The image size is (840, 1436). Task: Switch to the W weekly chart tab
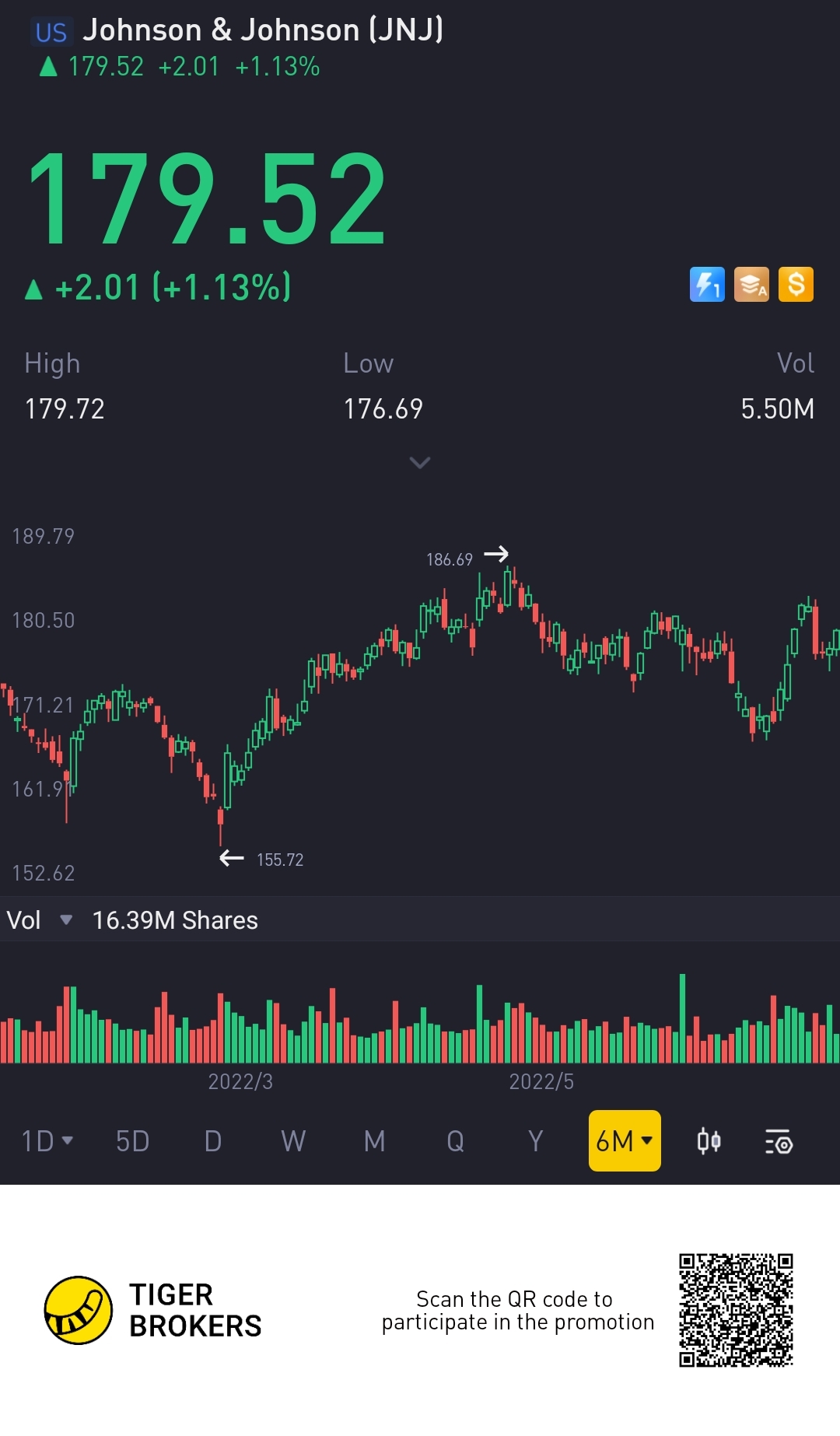(293, 1141)
